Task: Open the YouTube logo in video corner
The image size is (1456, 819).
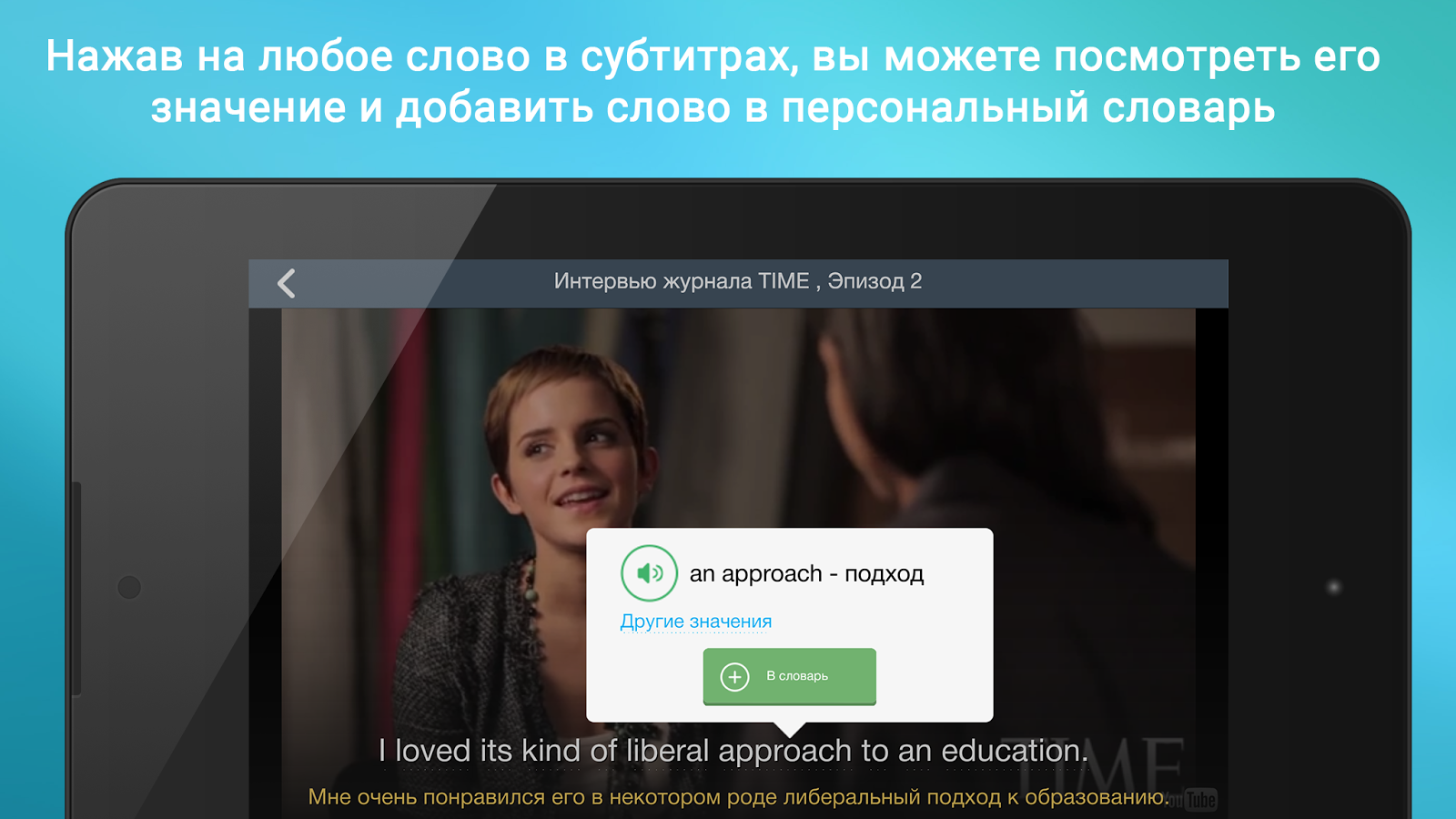Action: (1194, 799)
